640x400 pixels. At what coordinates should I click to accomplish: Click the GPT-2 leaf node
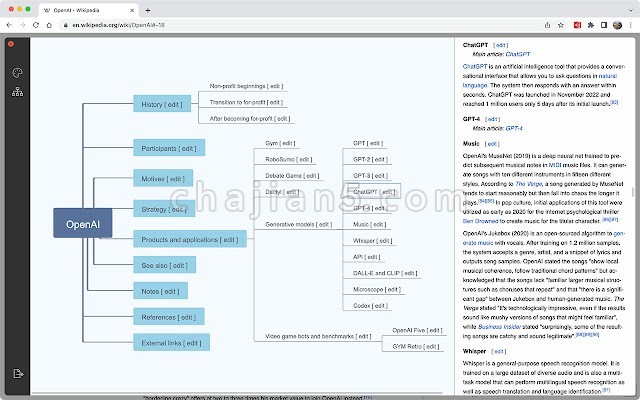point(370,160)
